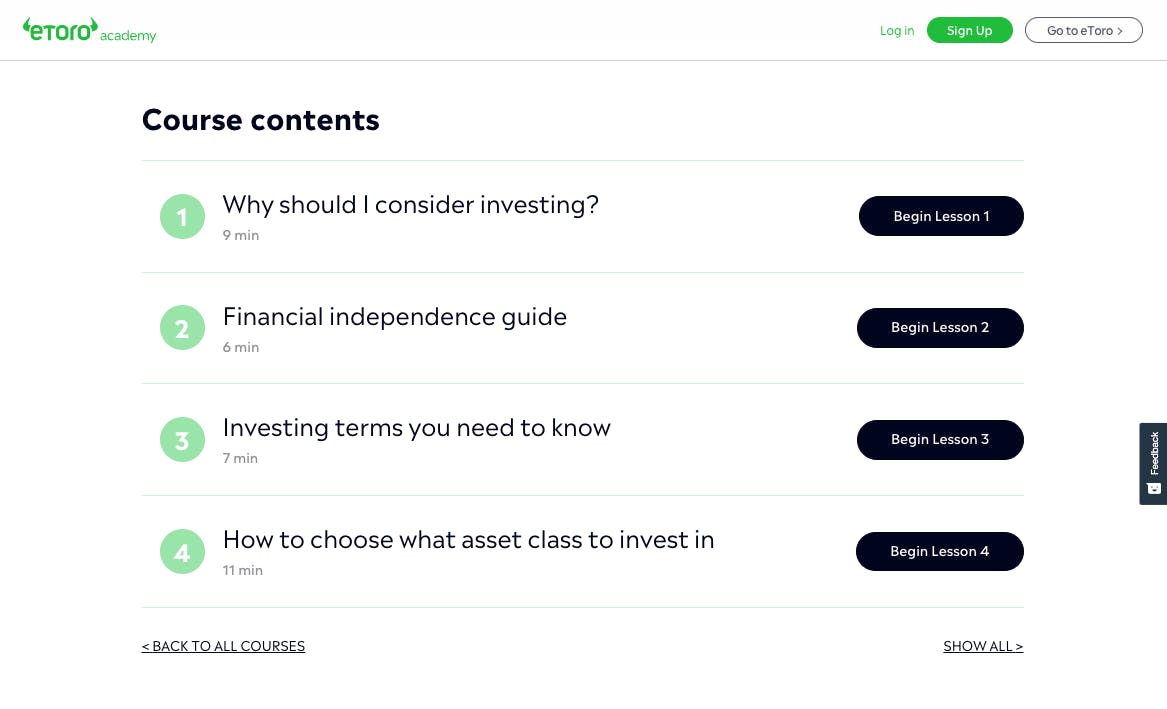The image size is (1167, 709).
Task: Start lesson via Begin Lesson 2
Action: click(x=940, y=328)
